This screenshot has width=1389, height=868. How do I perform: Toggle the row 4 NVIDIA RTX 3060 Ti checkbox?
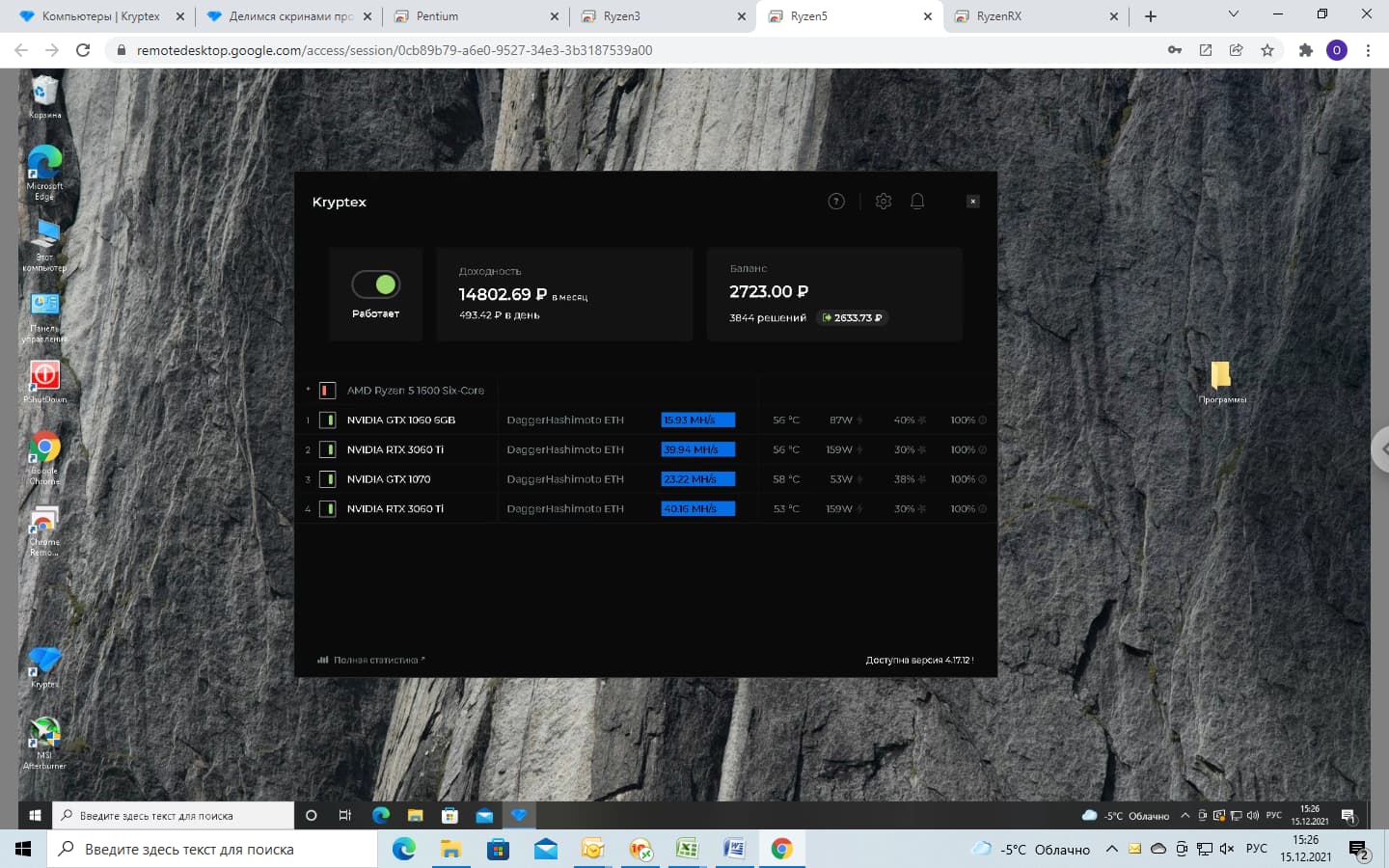point(328,508)
